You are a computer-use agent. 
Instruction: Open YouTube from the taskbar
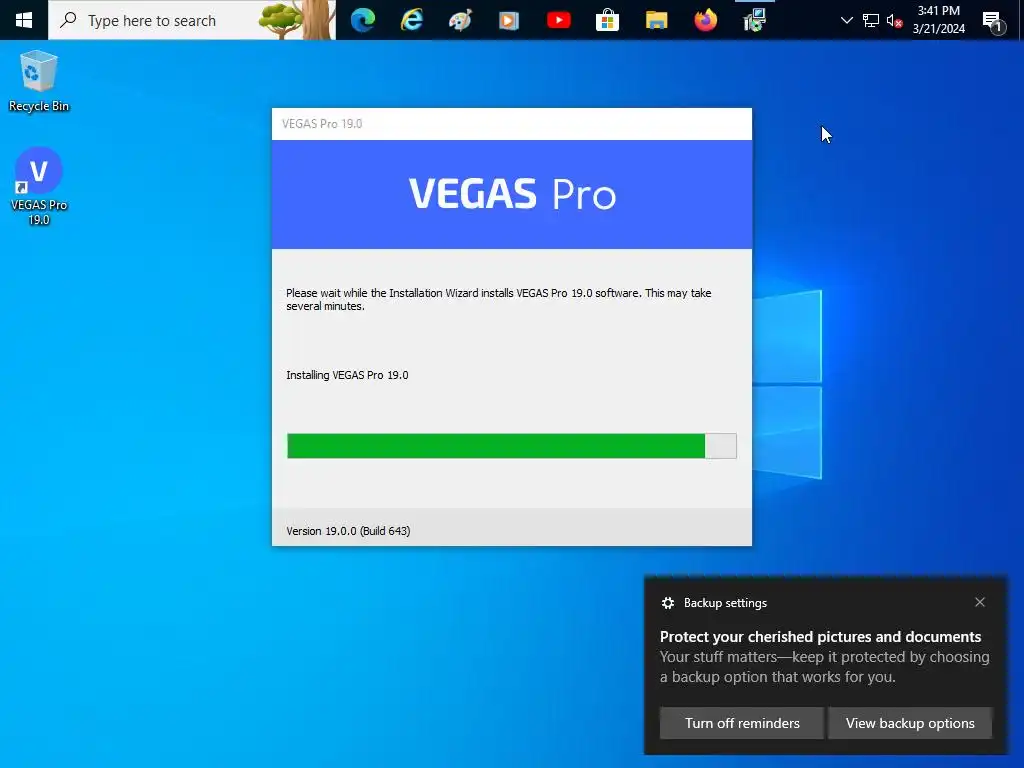coord(558,20)
